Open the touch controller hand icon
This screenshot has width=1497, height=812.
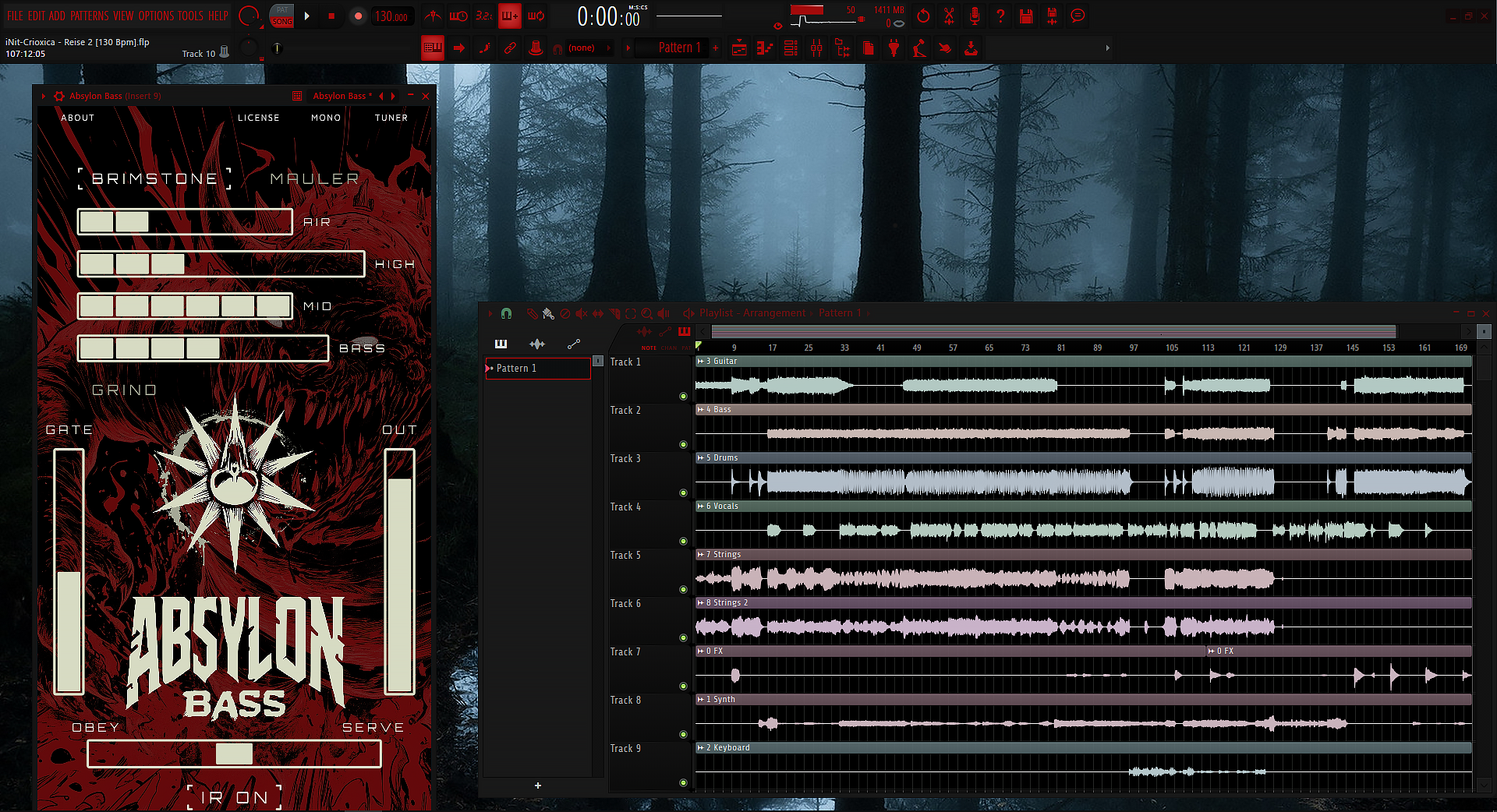(945, 48)
